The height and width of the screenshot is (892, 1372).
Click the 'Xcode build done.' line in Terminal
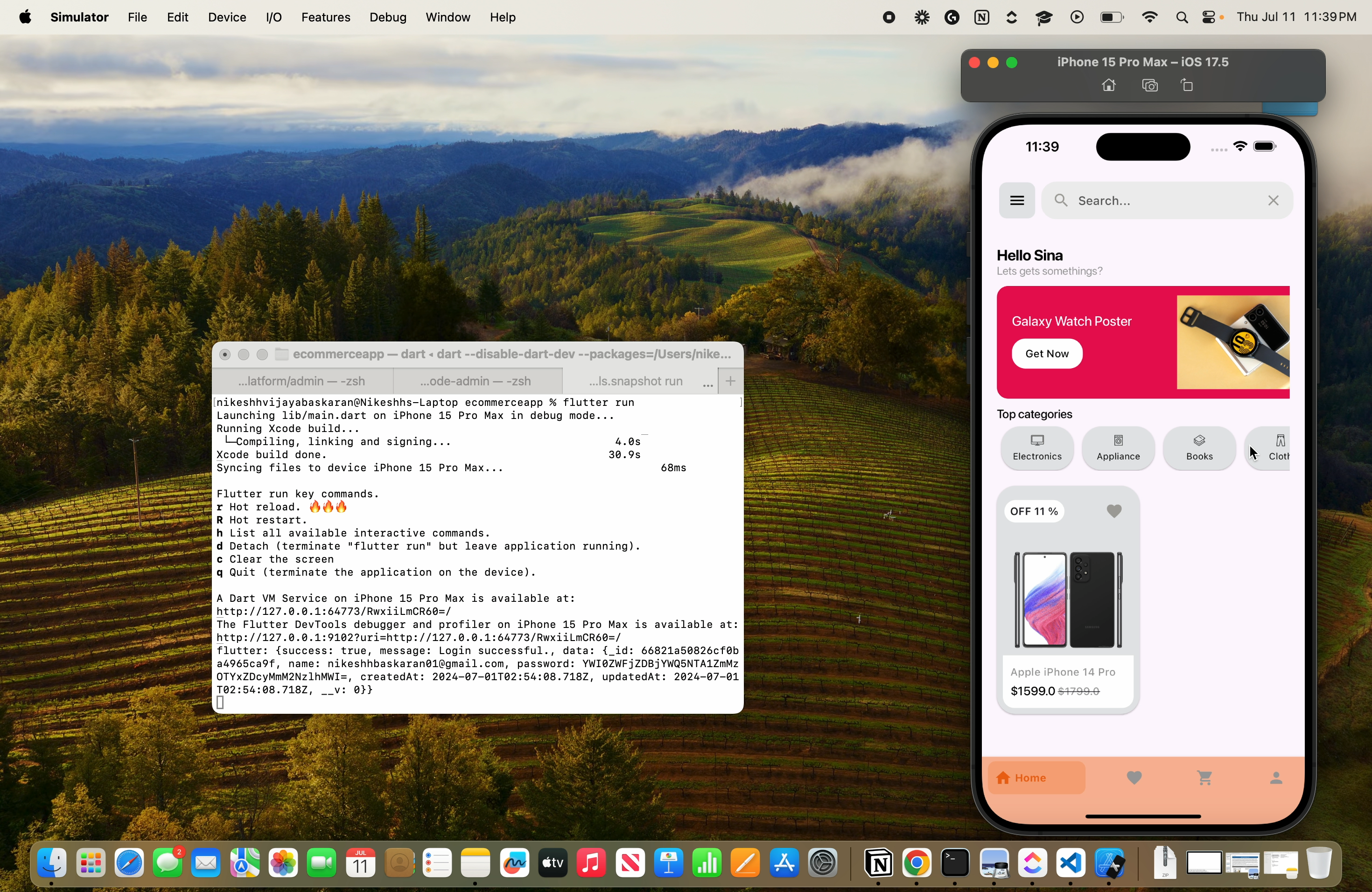click(272, 455)
